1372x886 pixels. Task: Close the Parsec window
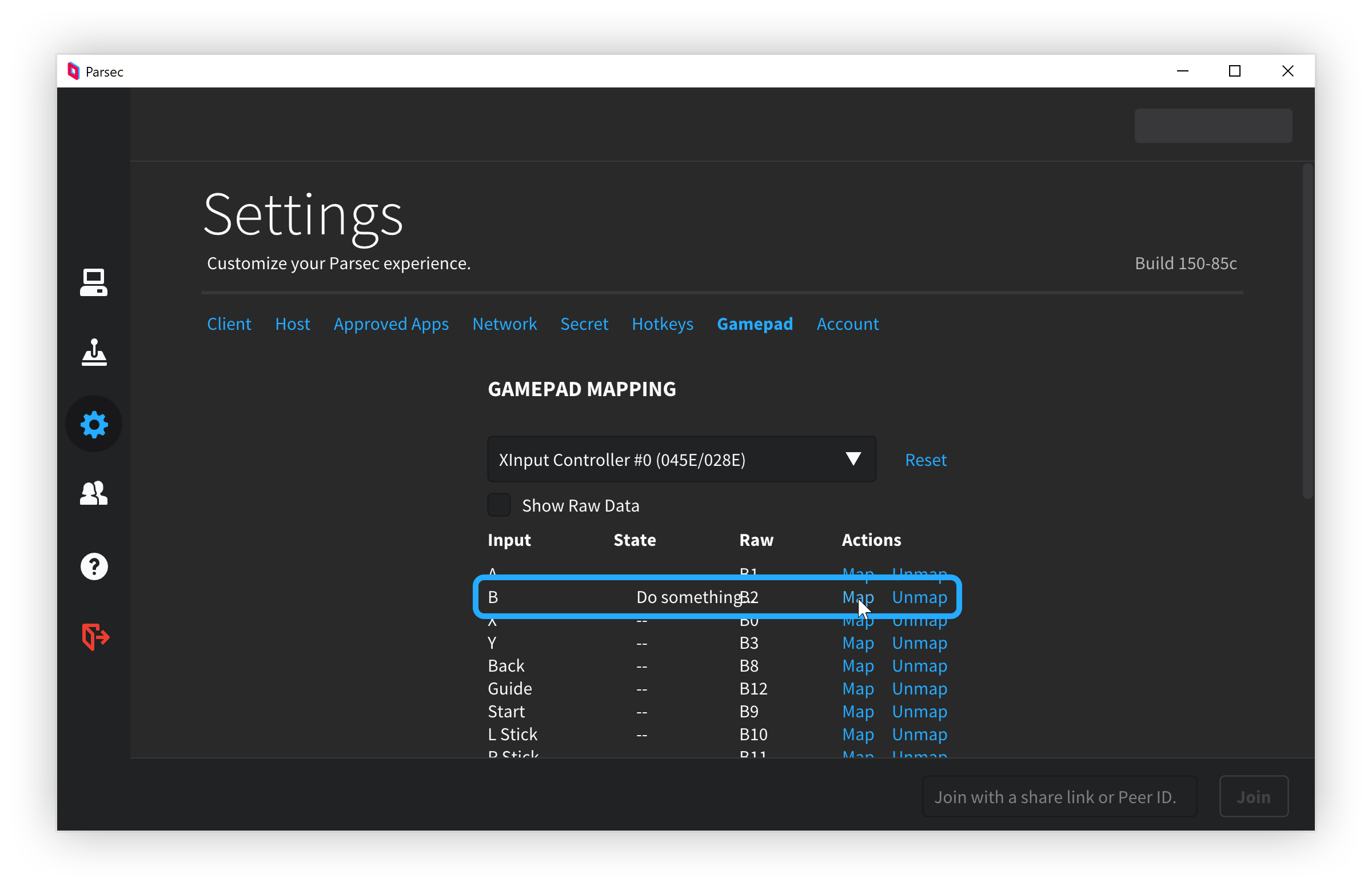(x=1287, y=71)
